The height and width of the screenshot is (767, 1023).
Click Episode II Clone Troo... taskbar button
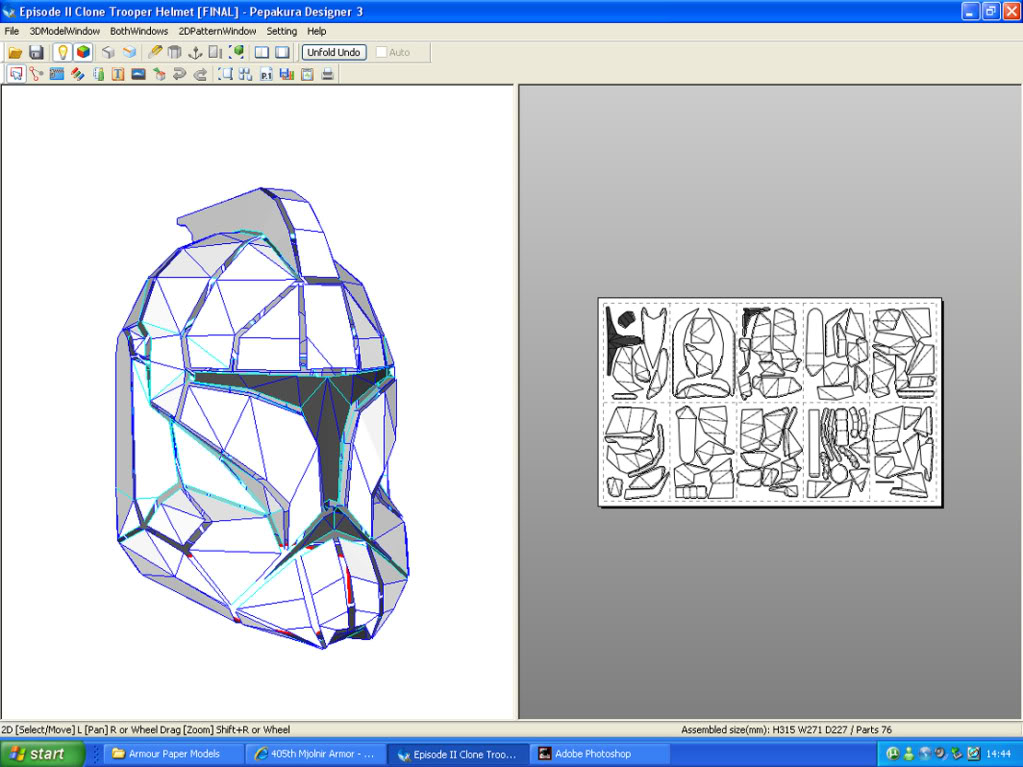click(x=457, y=754)
